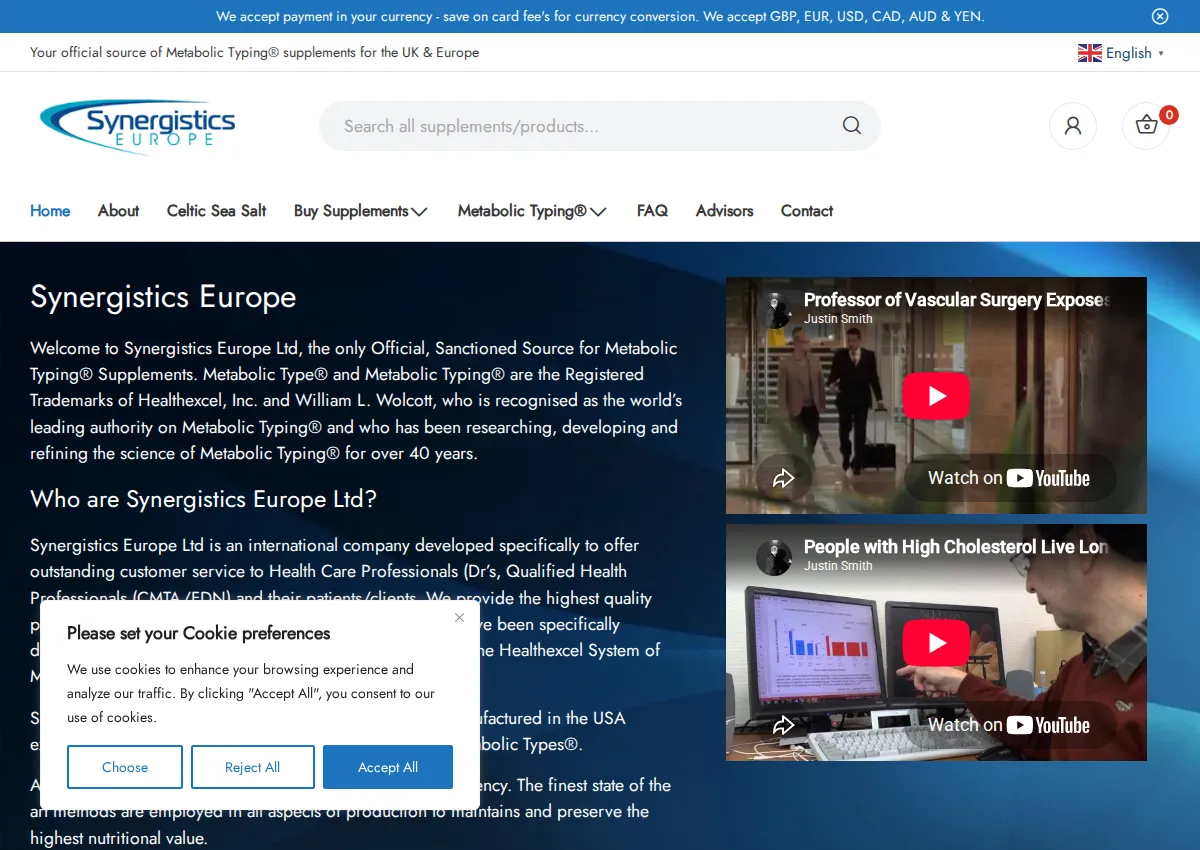Image resolution: width=1200 pixels, height=850 pixels.
Task: Click the magnifying glass search icon
Action: tap(852, 126)
